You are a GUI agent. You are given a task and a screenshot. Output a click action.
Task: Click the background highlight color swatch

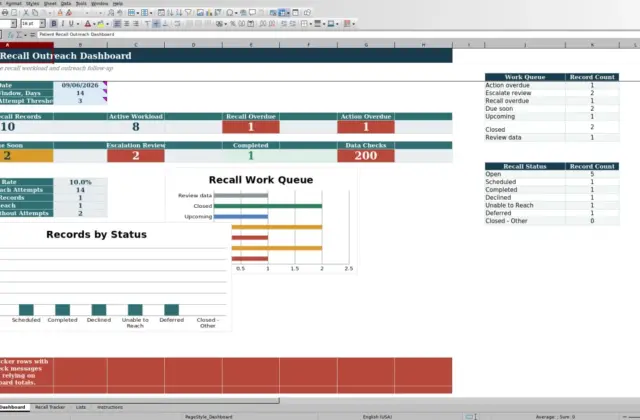(101, 24)
